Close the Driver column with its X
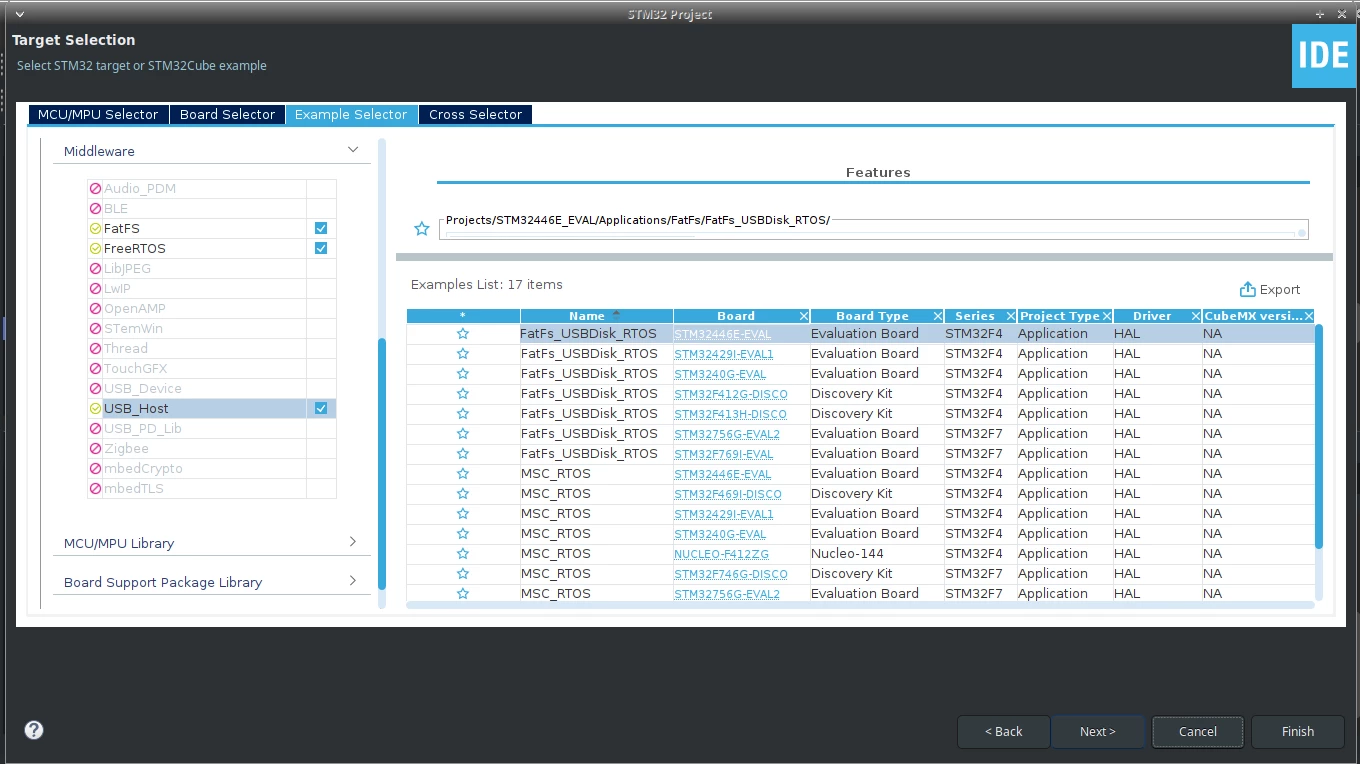This screenshot has height=764, width=1360. 1195,316
